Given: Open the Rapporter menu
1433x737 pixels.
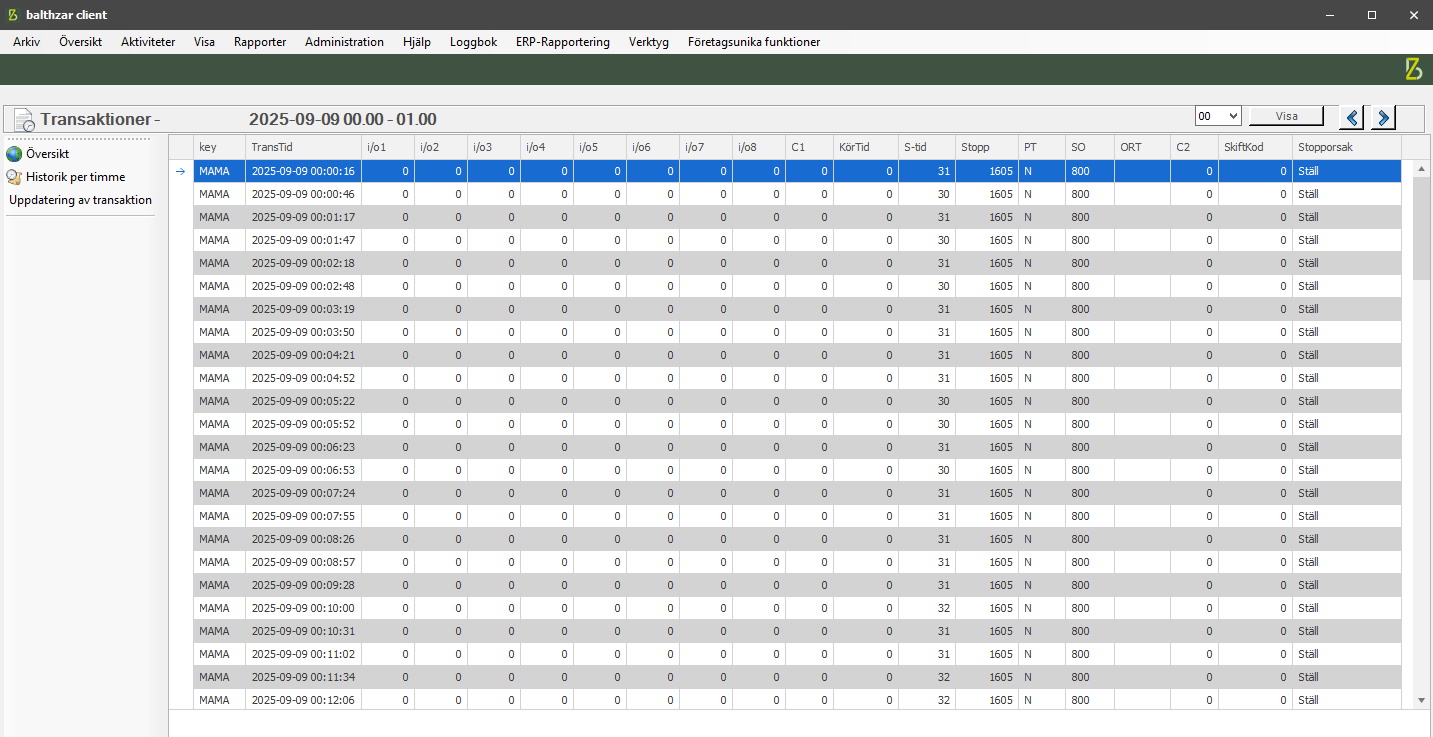Looking at the screenshot, I should [x=260, y=42].
